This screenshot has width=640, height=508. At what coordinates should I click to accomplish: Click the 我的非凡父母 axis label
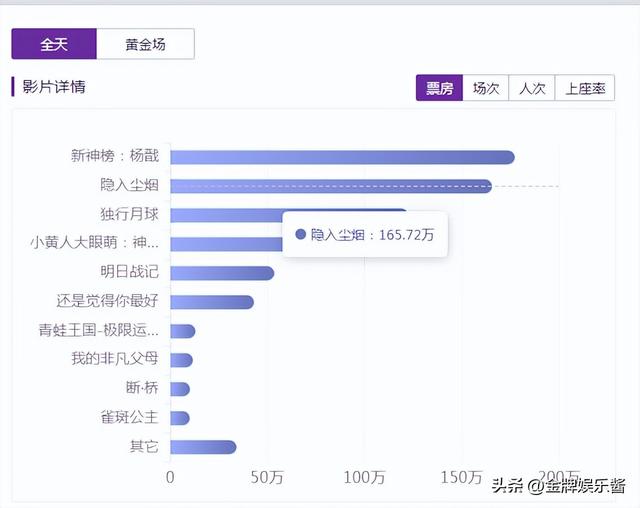point(115,358)
